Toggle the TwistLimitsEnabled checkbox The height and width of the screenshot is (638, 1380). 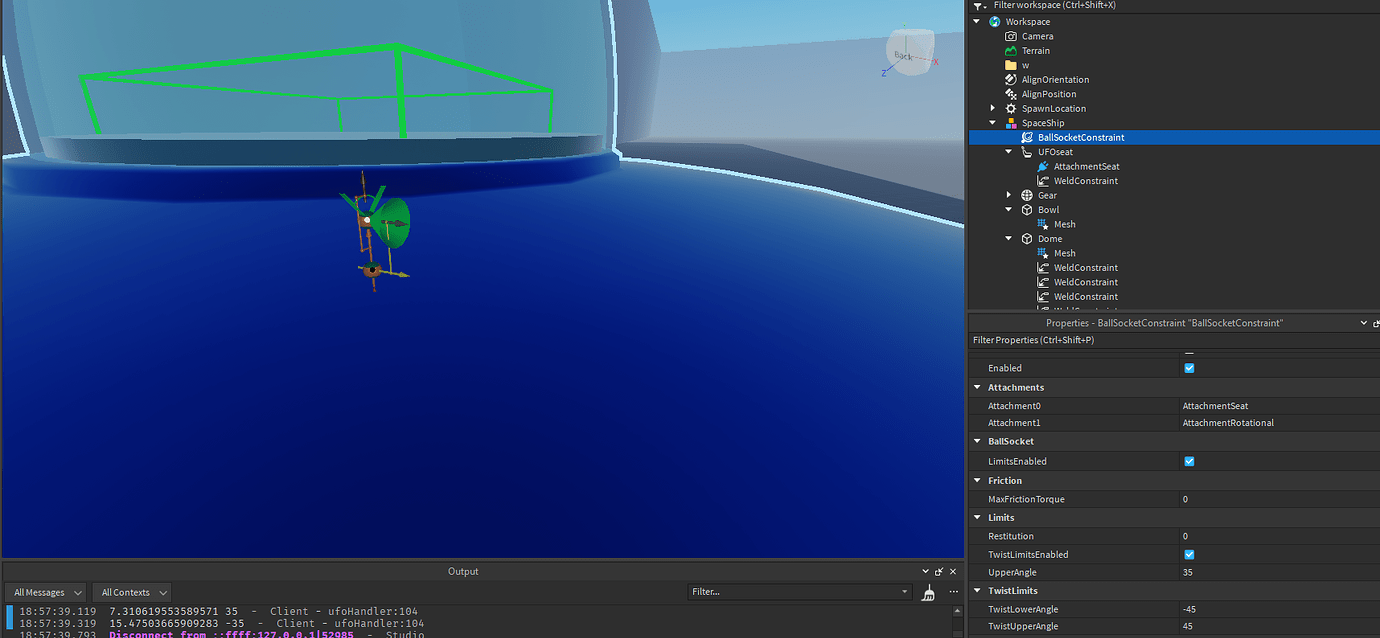pos(1189,554)
